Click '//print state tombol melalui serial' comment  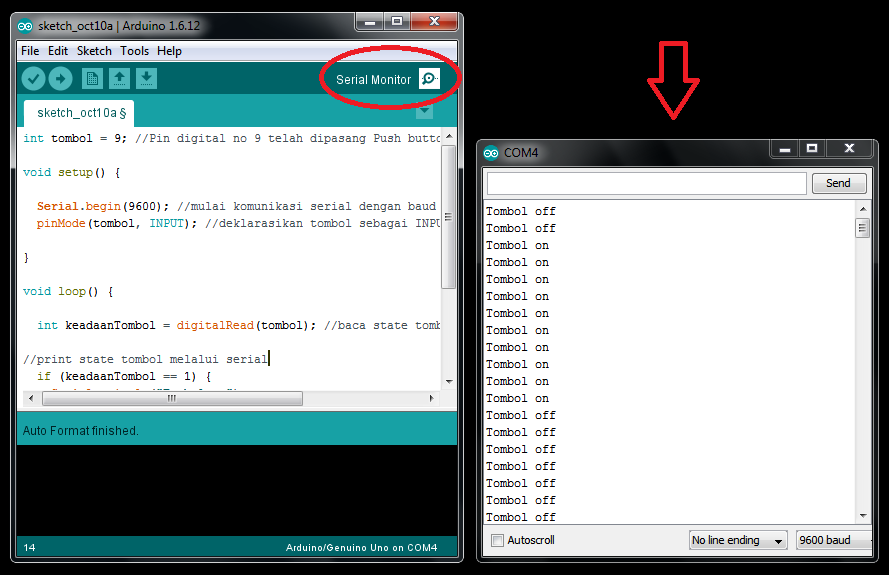point(145,360)
